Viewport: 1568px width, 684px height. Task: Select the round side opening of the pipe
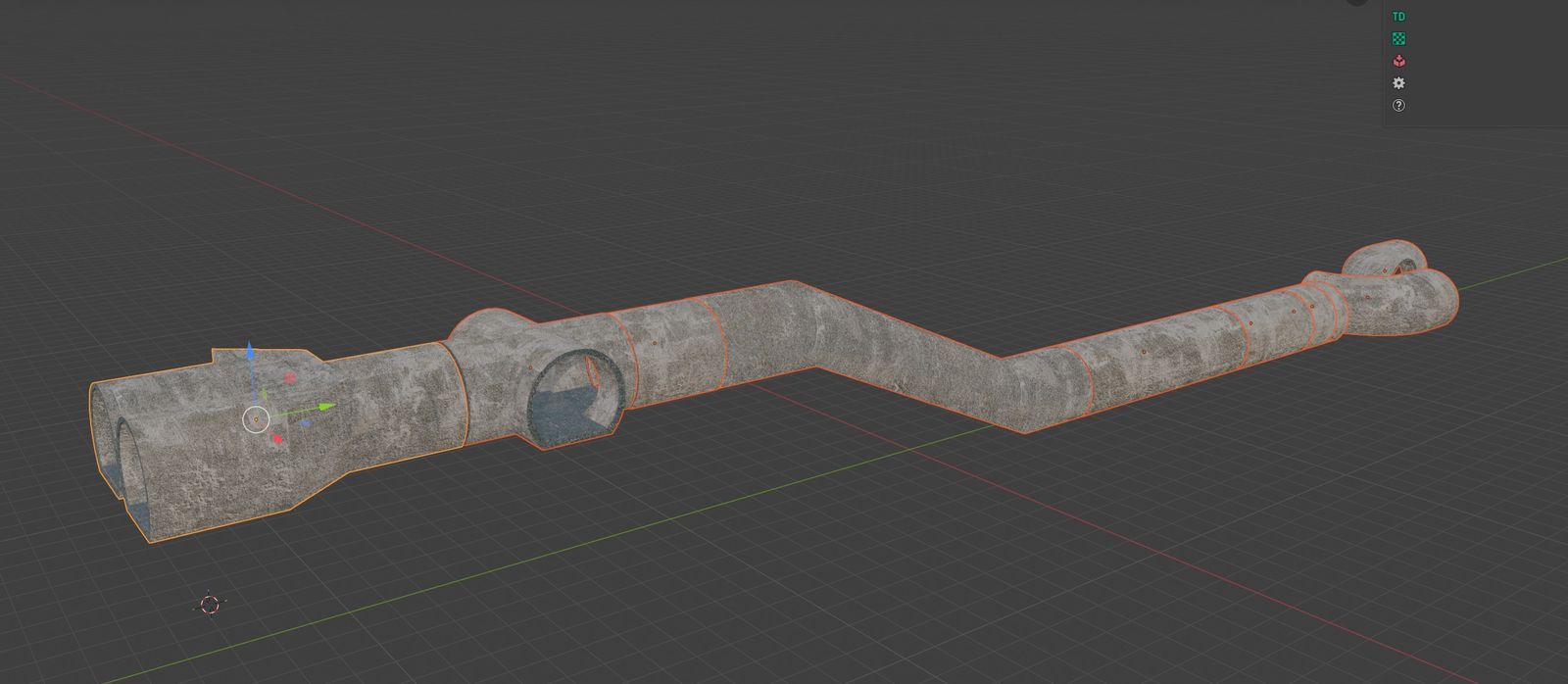click(577, 398)
